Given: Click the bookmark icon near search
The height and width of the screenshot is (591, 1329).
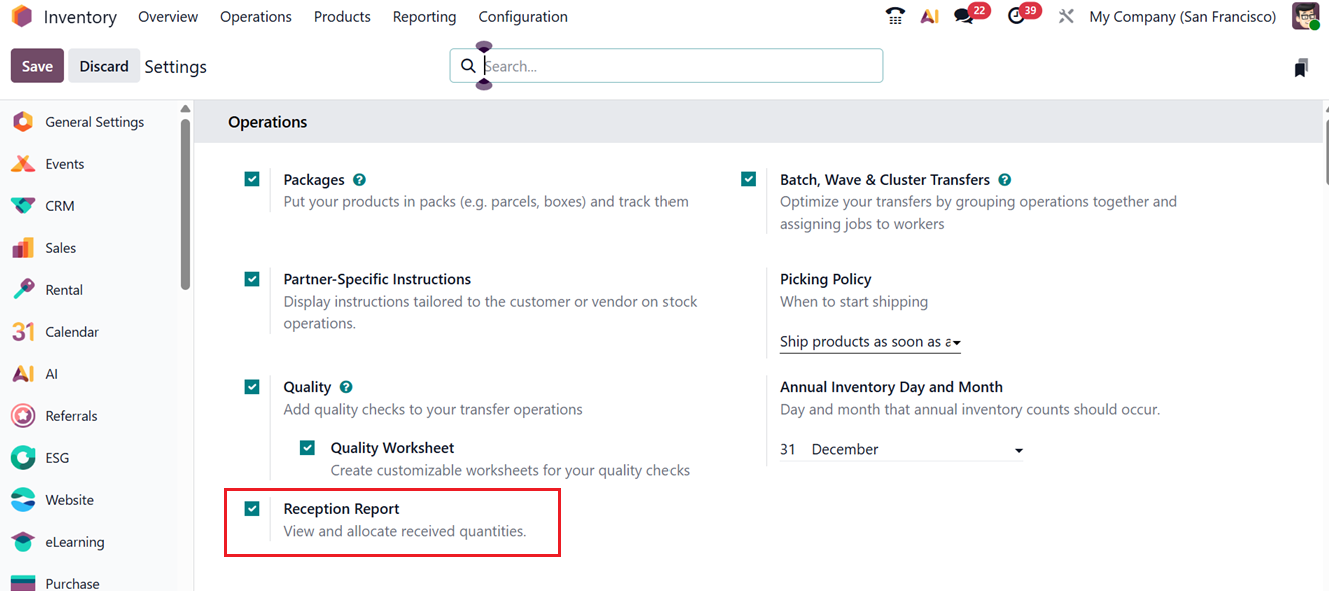Looking at the screenshot, I should tap(1300, 67).
